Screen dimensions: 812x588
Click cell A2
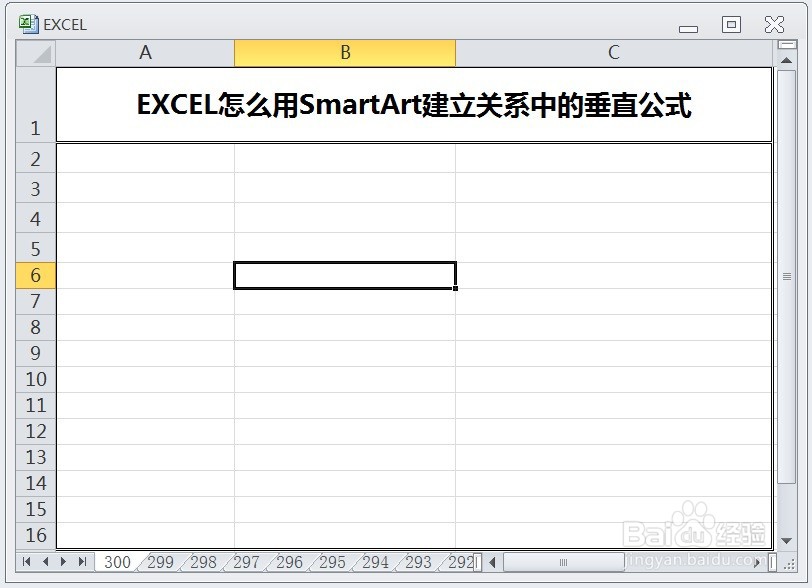pyautogui.click(x=145, y=159)
